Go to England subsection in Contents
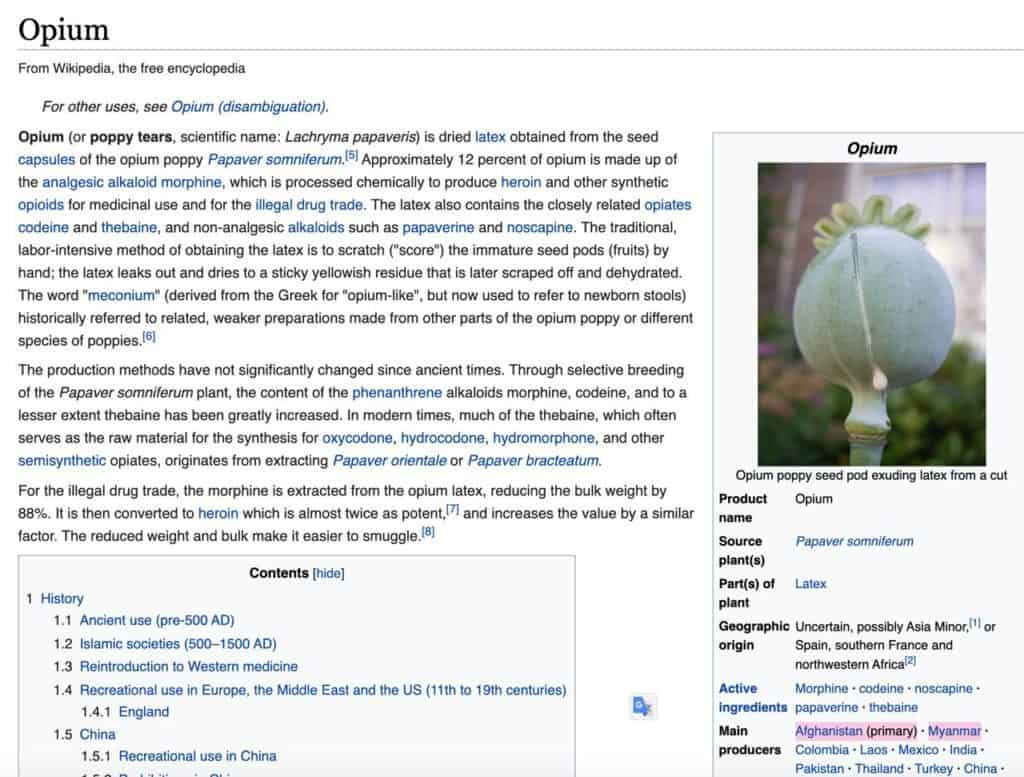The image size is (1024, 777). [143, 712]
